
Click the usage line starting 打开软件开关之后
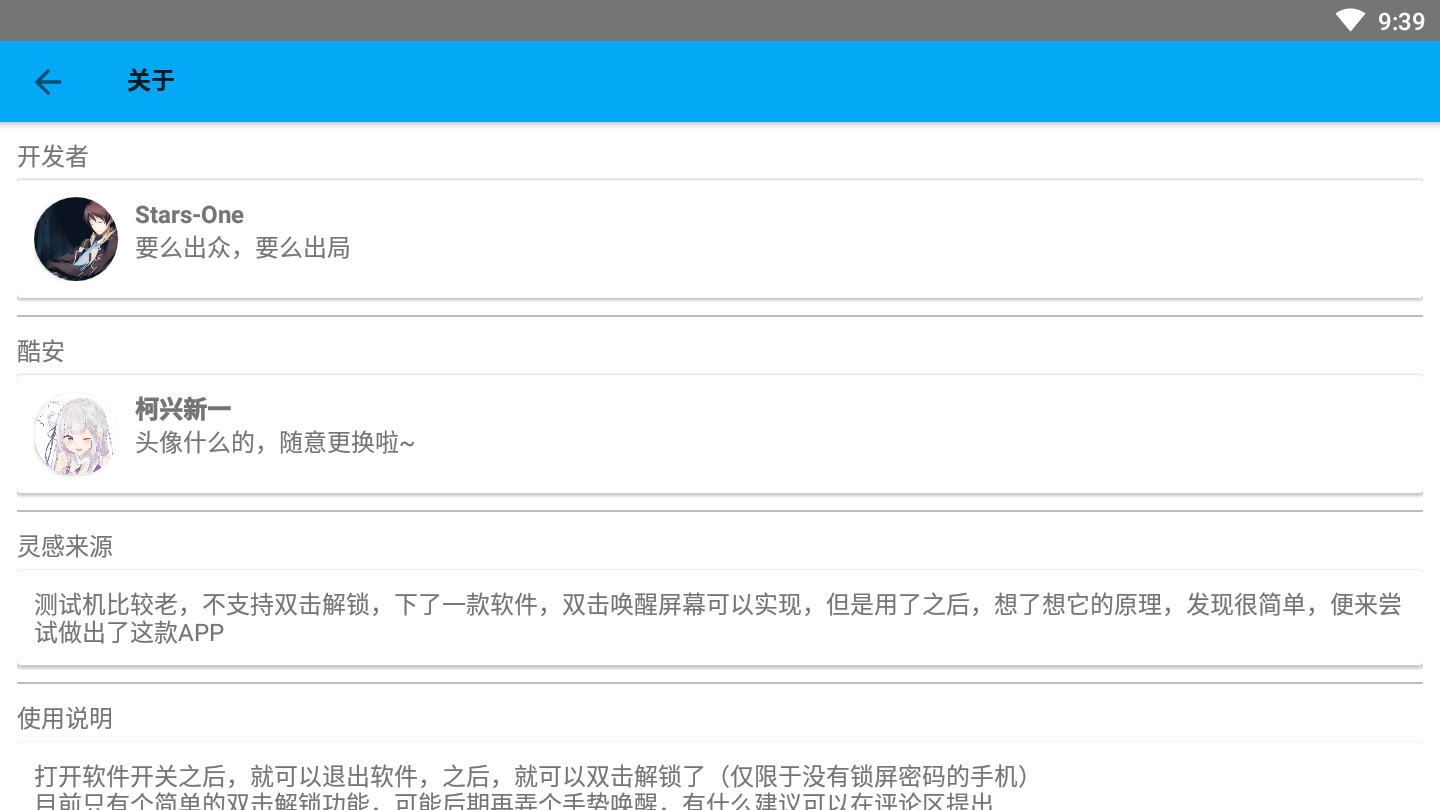coord(533,776)
